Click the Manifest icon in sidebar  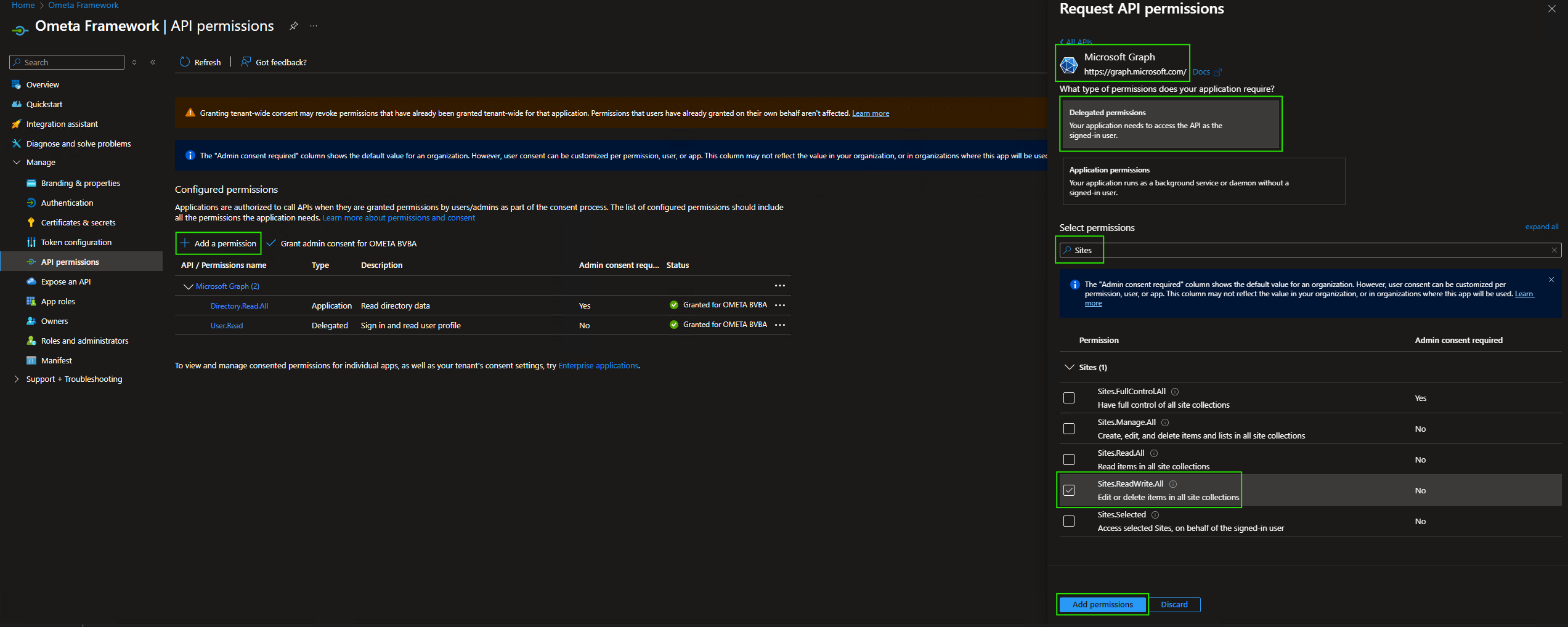point(31,360)
